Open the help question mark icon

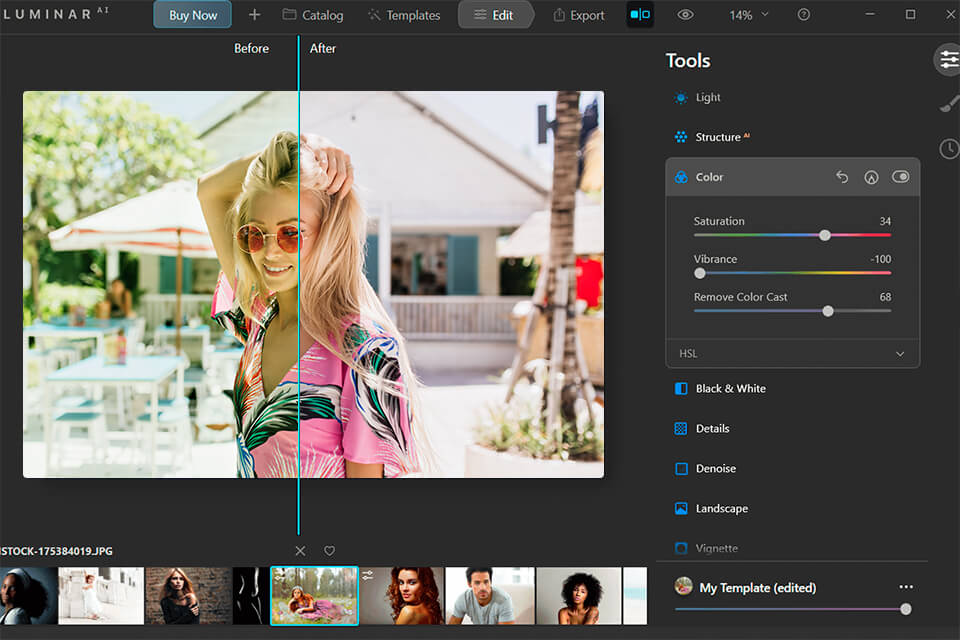(803, 15)
